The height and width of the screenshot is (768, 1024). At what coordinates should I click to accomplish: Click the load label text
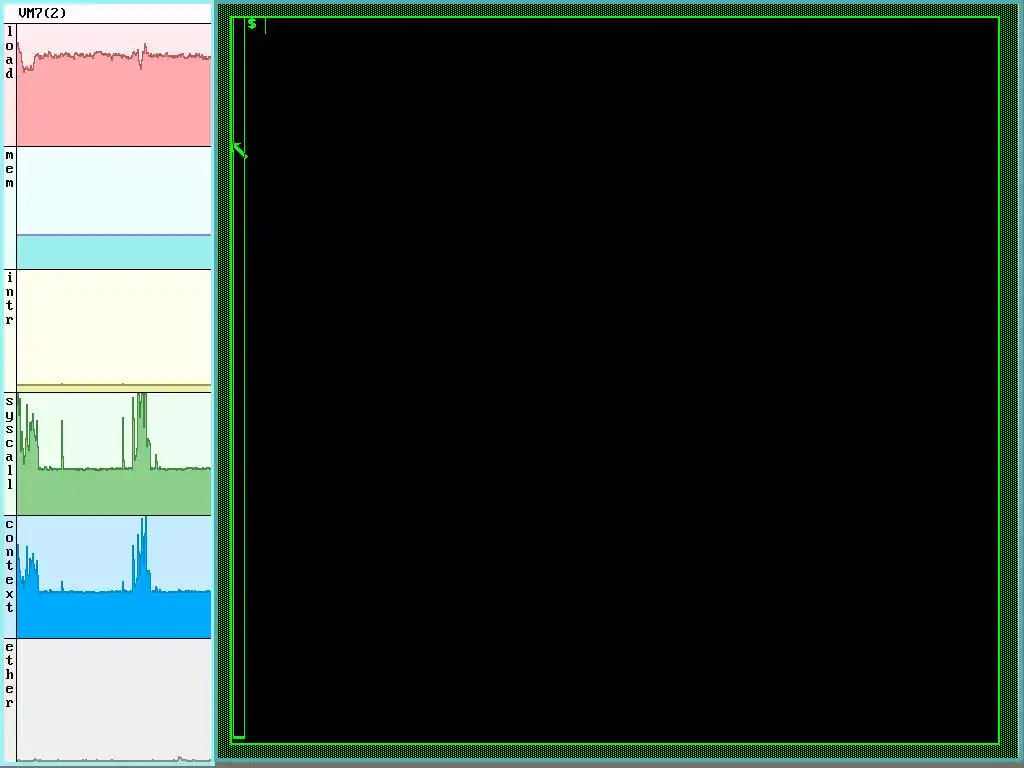(9, 52)
